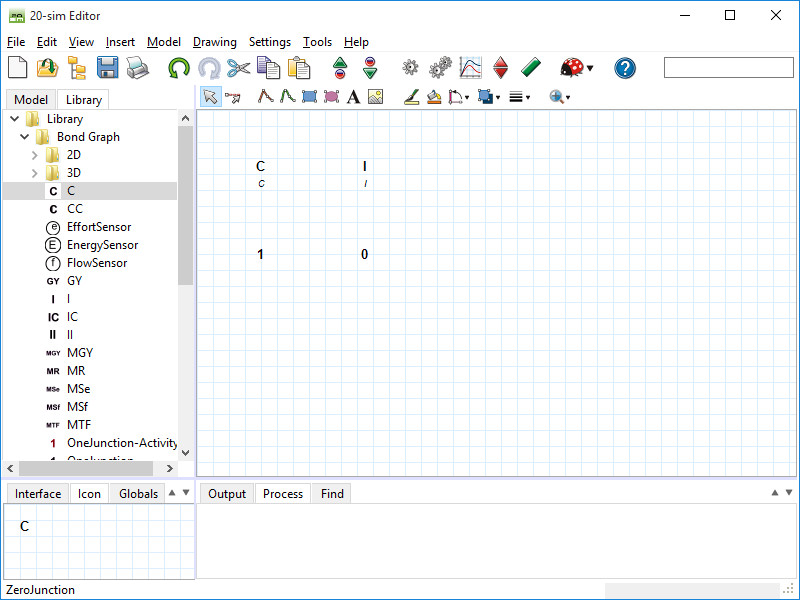Collapse the Bond Graph library folder
Viewport: 800px width, 600px height.
coord(24,137)
